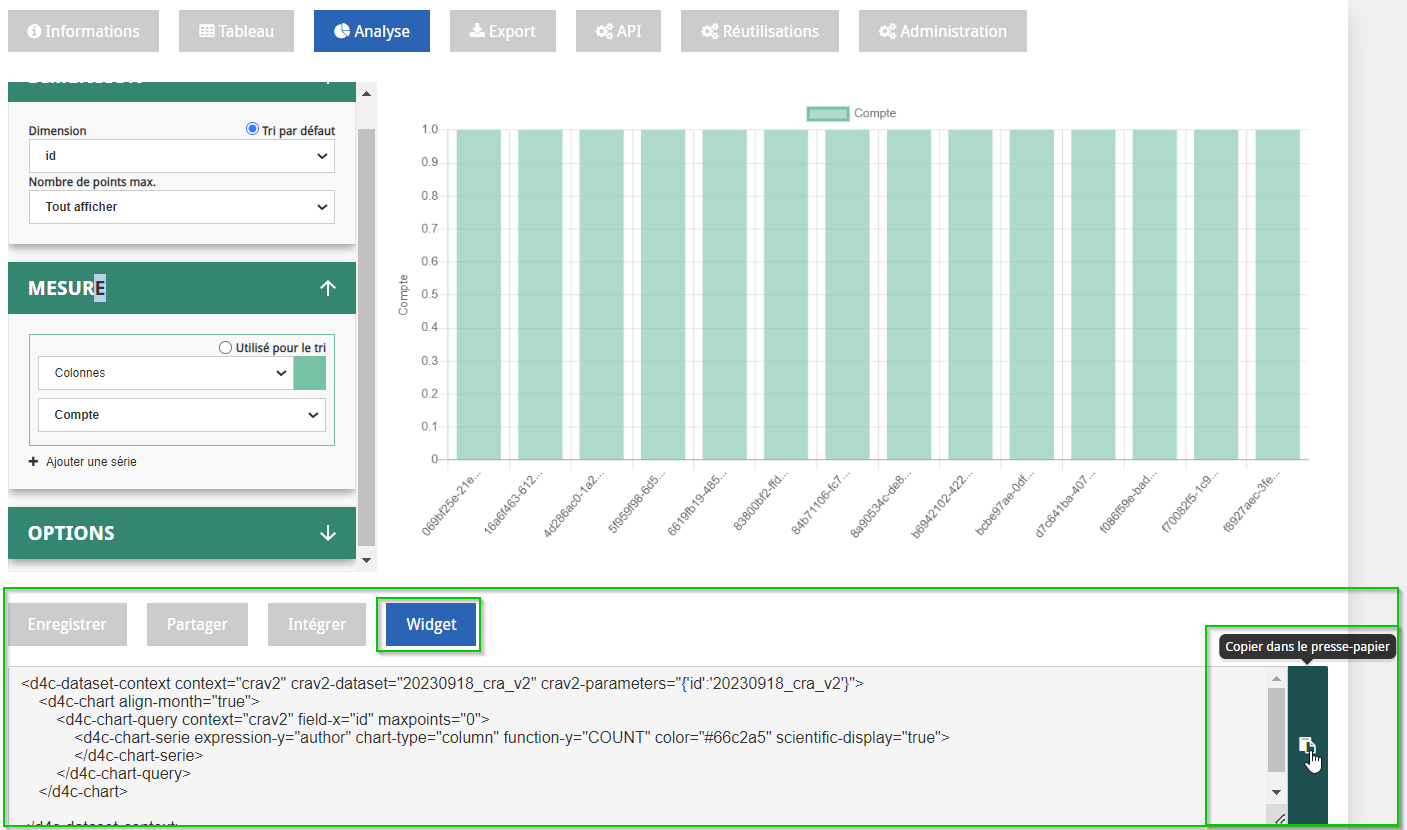Click the x-axis label 'f6927aec-3fe...'
This screenshot has height=830, width=1407.
1254,504
